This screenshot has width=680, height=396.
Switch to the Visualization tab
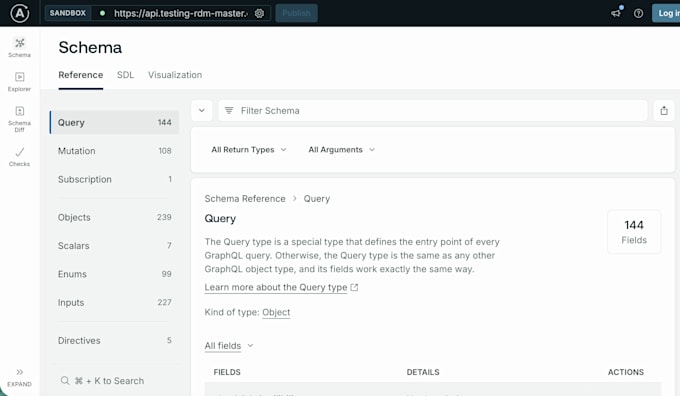175,75
